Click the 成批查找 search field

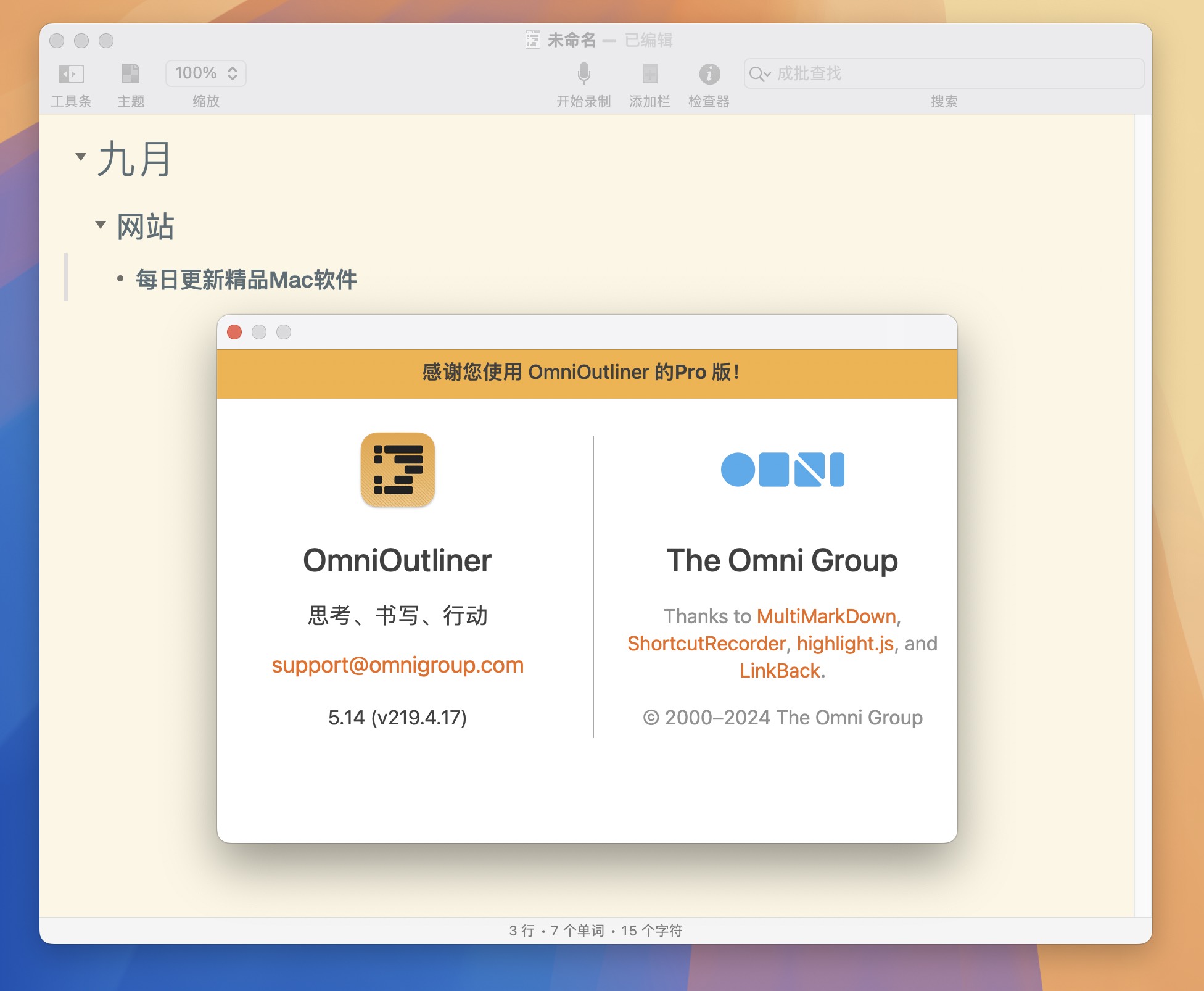point(944,73)
